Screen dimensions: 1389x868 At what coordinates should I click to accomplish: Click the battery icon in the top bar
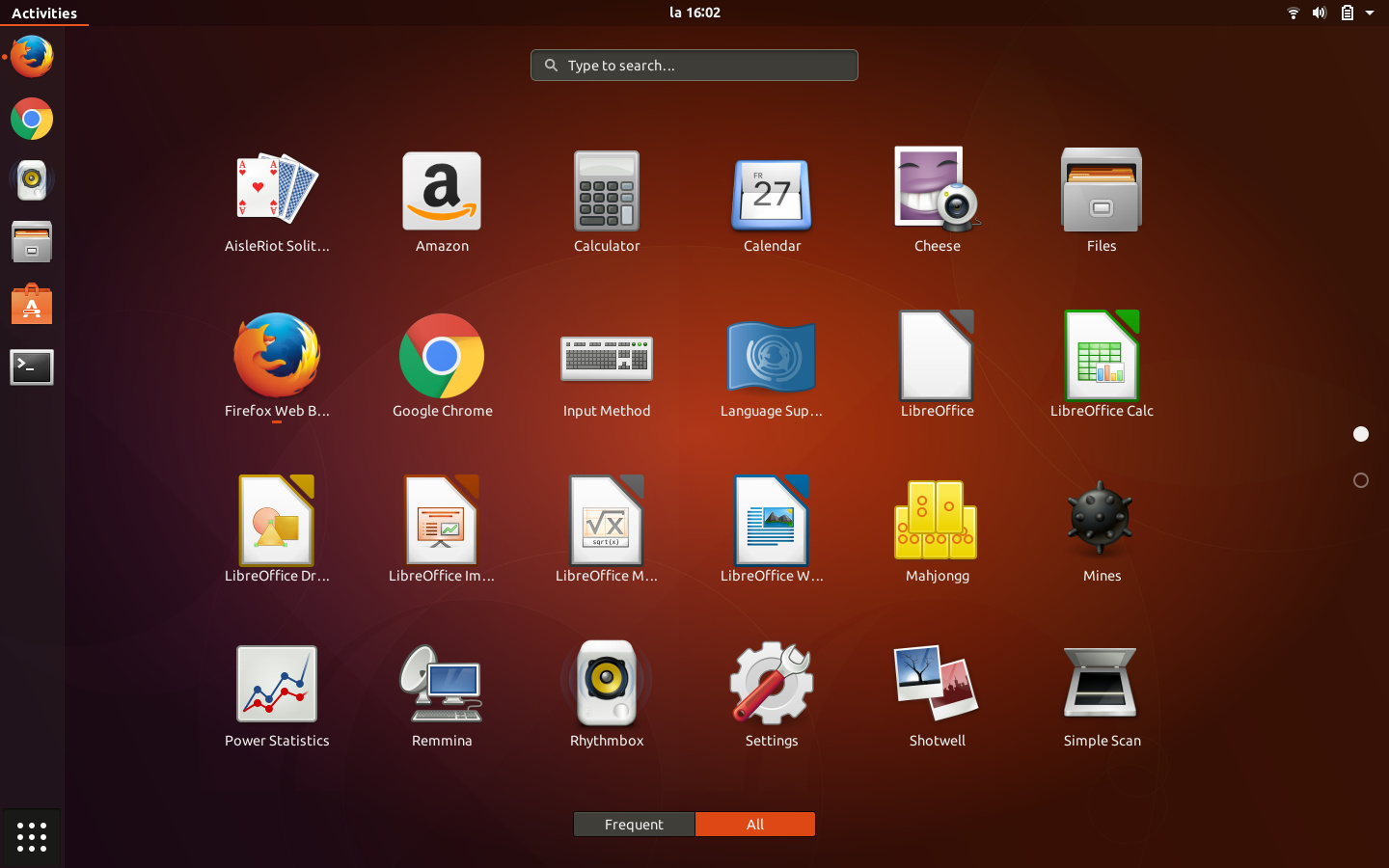[1348, 13]
